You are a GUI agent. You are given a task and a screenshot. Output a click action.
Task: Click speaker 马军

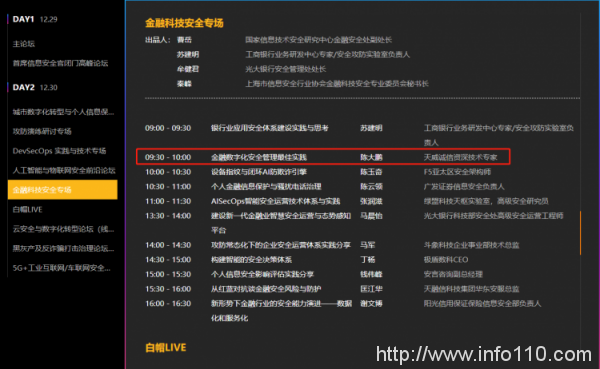pos(367,245)
